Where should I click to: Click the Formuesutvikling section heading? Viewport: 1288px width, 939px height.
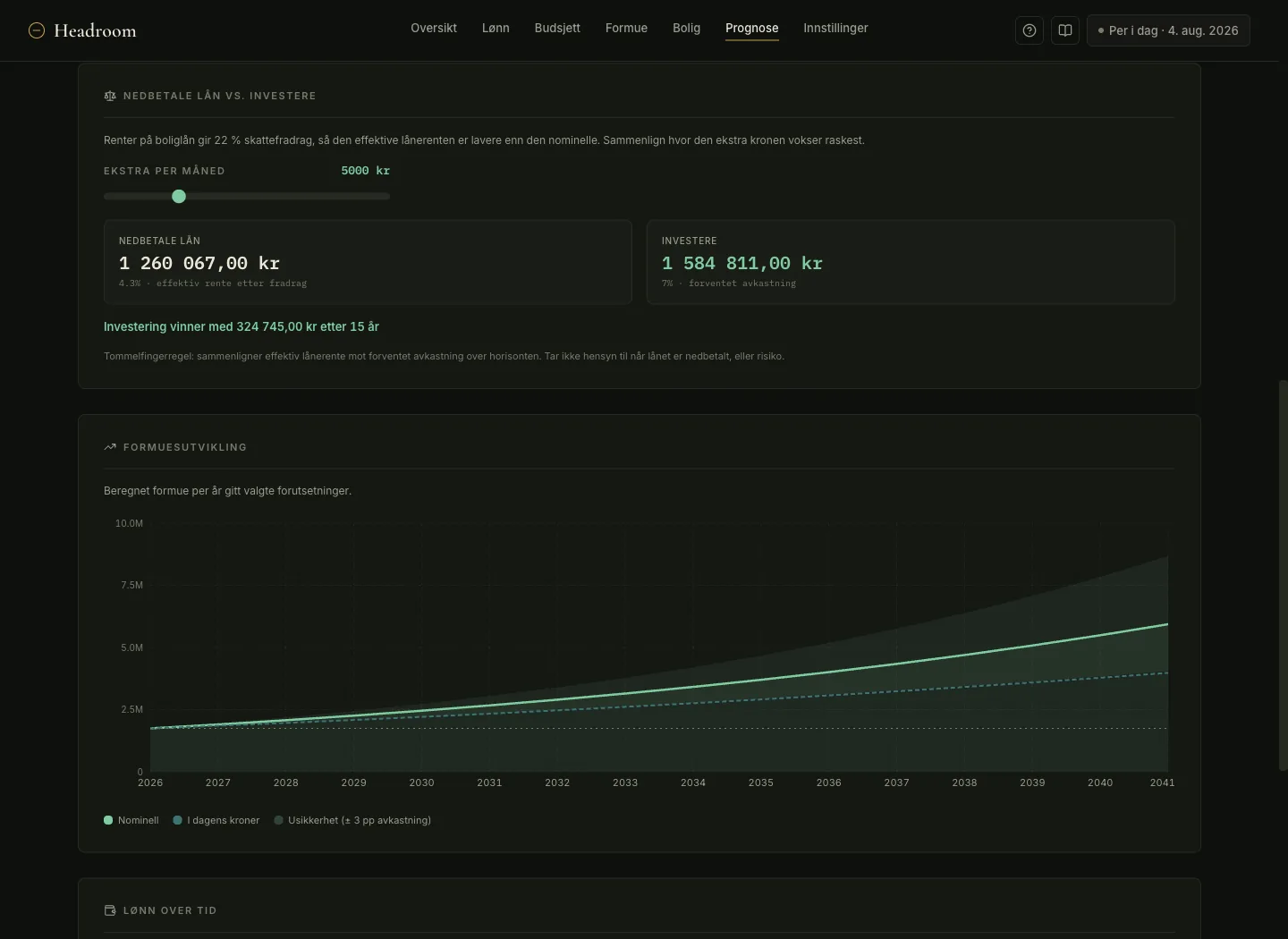pyautogui.click(x=185, y=447)
